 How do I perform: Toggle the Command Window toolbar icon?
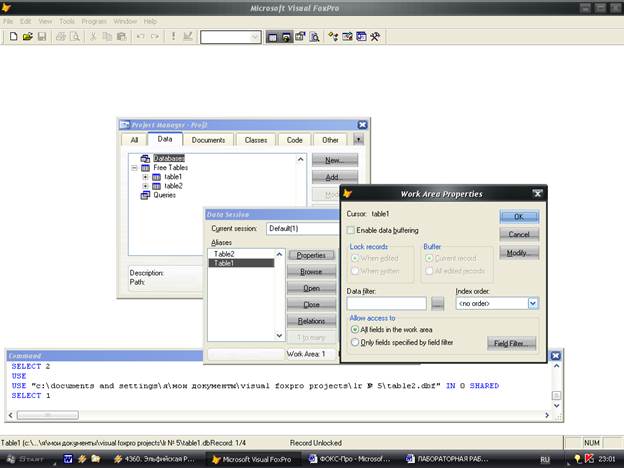pos(272,37)
